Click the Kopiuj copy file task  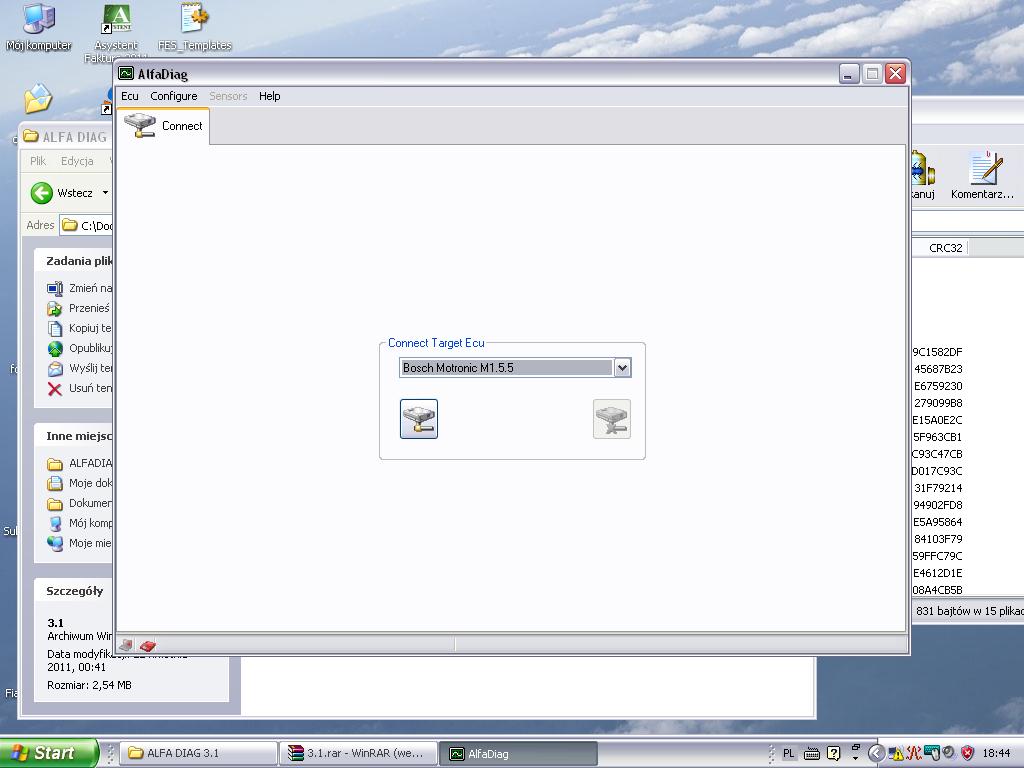pyautogui.click(x=79, y=328)
